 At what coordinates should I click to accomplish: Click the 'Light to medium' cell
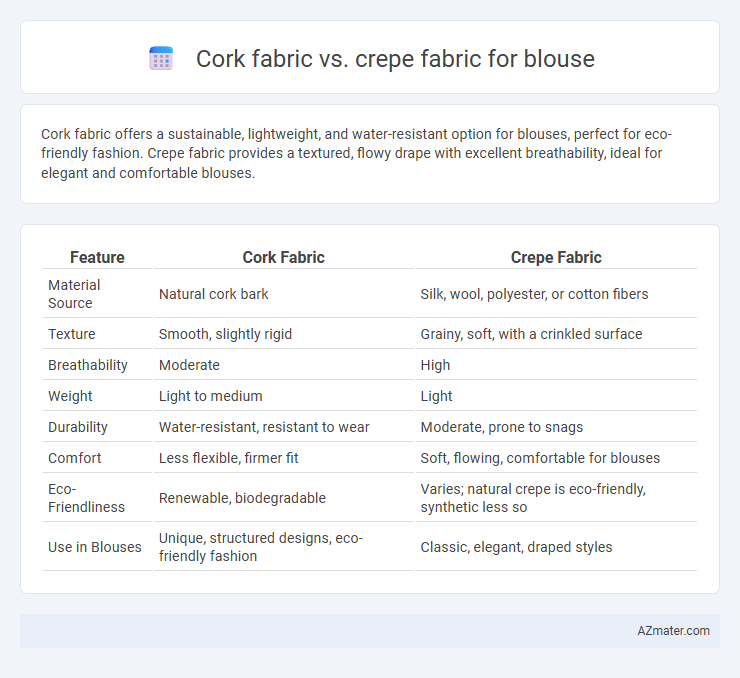pyautogui.click(x=210, y=396)
